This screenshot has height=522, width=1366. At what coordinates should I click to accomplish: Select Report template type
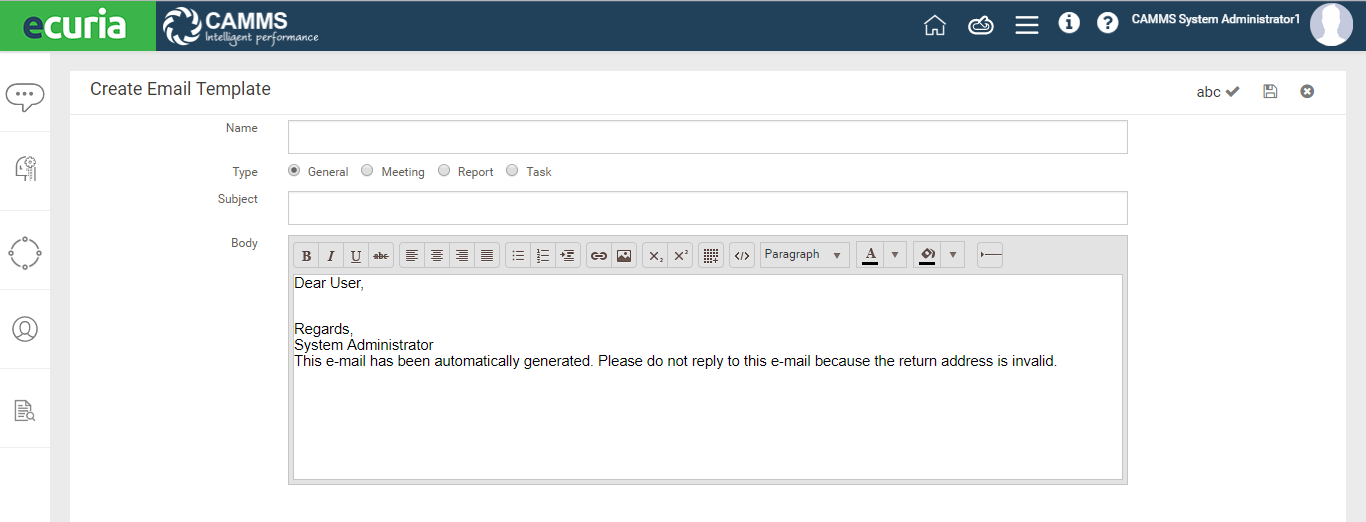(444, 171)
